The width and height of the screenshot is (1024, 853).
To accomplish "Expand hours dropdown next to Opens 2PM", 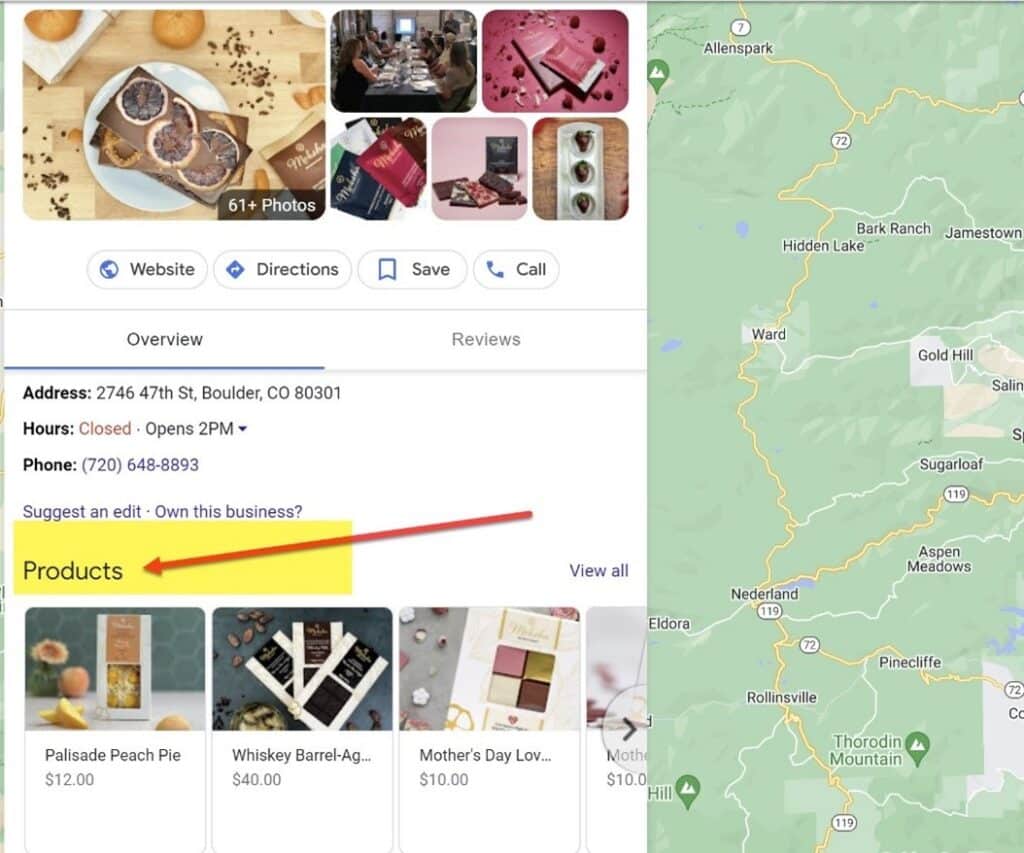I will point(243,429).
